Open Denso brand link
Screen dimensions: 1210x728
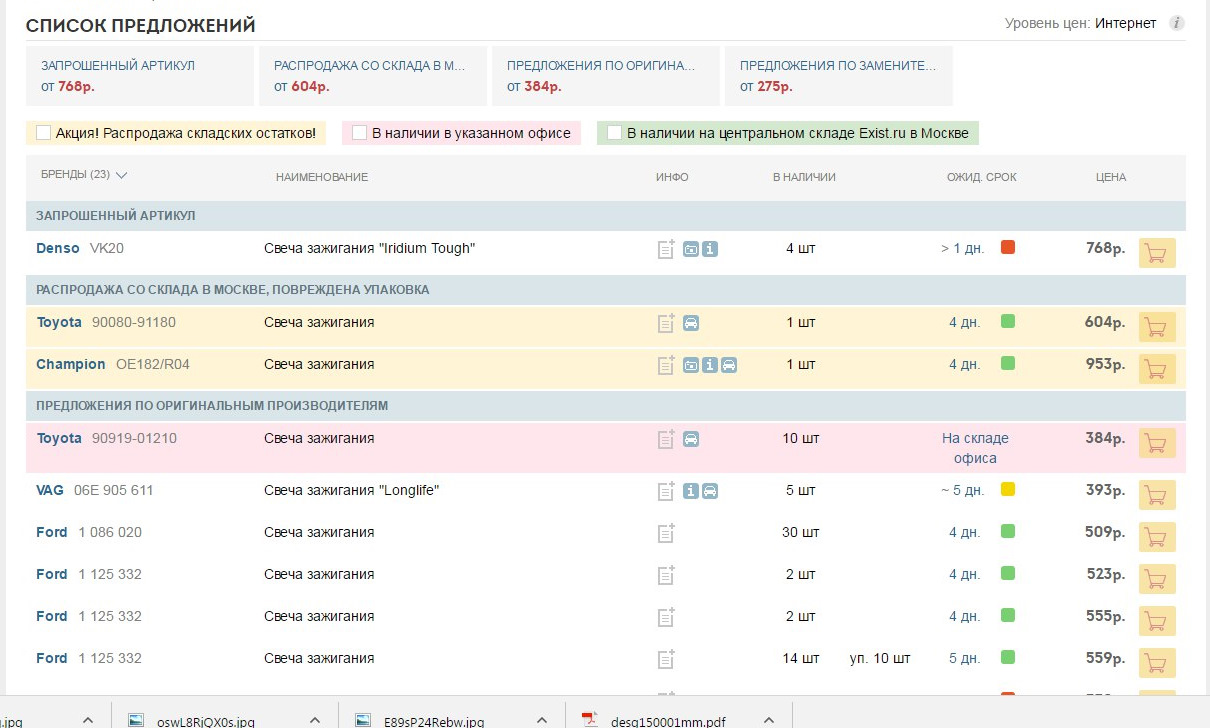click(x=58, y=248)
